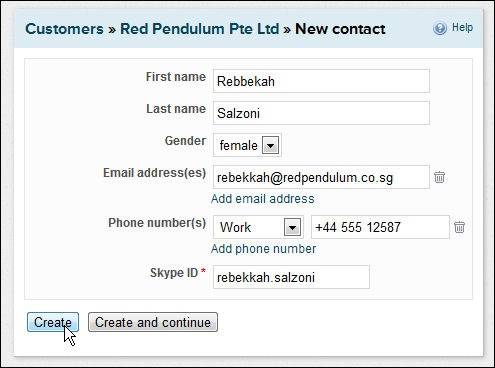Open Red Pendulum Pte Ltd breadcrumb
Viewport: 495px width, 368px height.
click(199, 29)
